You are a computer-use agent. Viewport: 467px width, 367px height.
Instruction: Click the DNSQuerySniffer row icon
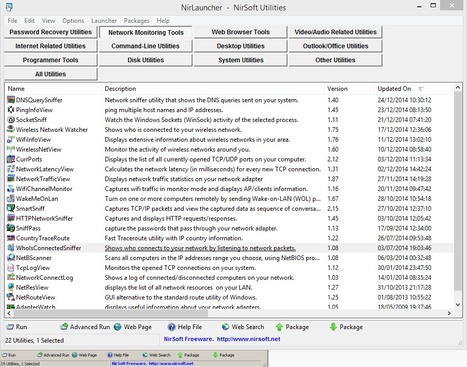pos(11,100)
